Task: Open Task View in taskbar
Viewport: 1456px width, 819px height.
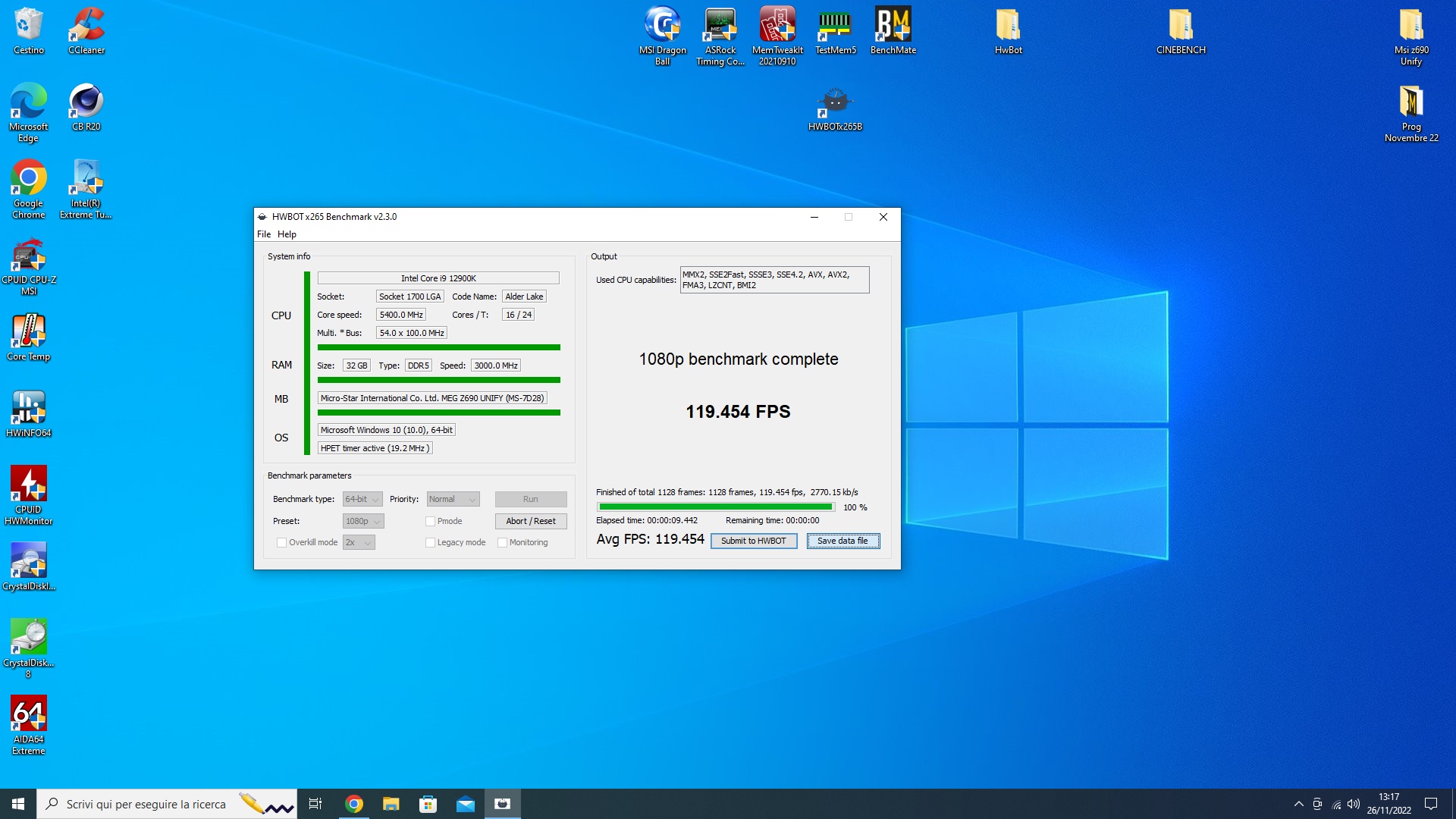Action: (x=315, y=804)
